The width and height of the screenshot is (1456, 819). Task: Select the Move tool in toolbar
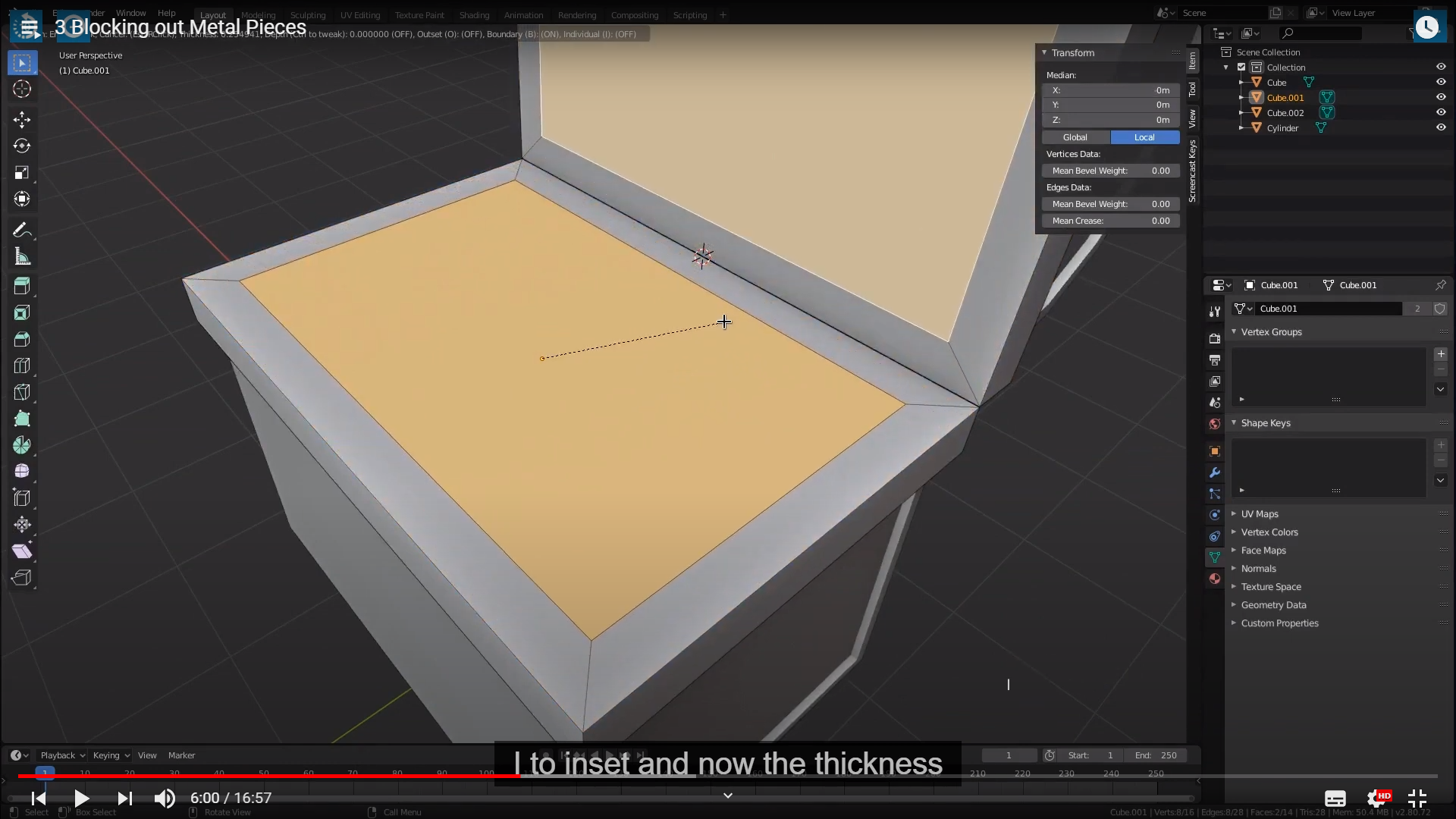pyautogui.click(x=22, y=119)
